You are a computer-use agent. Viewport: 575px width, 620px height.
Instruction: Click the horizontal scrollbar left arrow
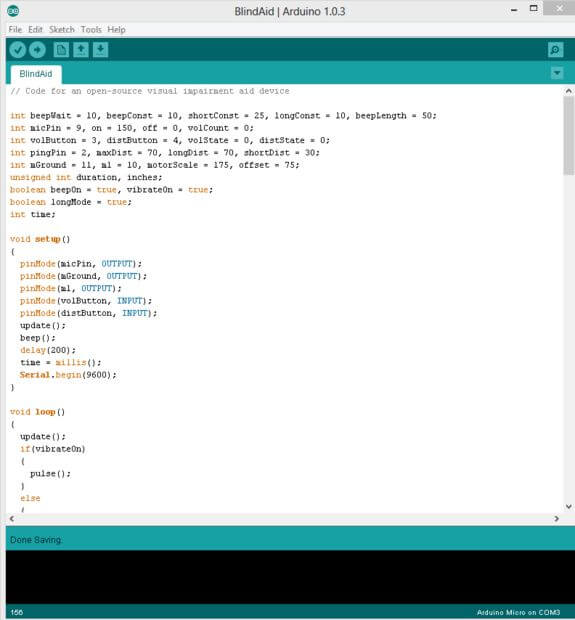coord(12,518)
